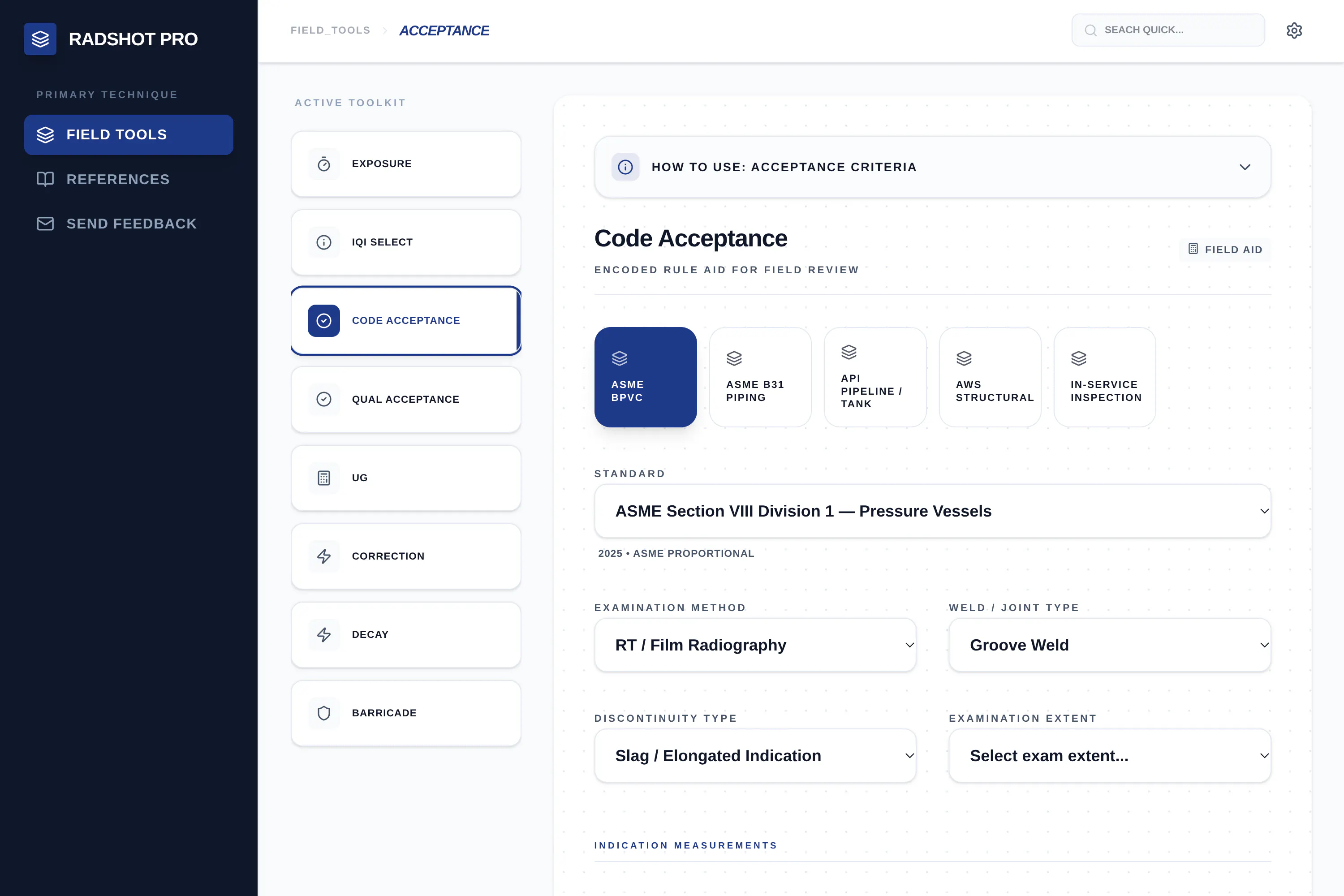Click the References book icon
Screen dimensions: 1344x896
pyautogui.click(x=45, y=180)
